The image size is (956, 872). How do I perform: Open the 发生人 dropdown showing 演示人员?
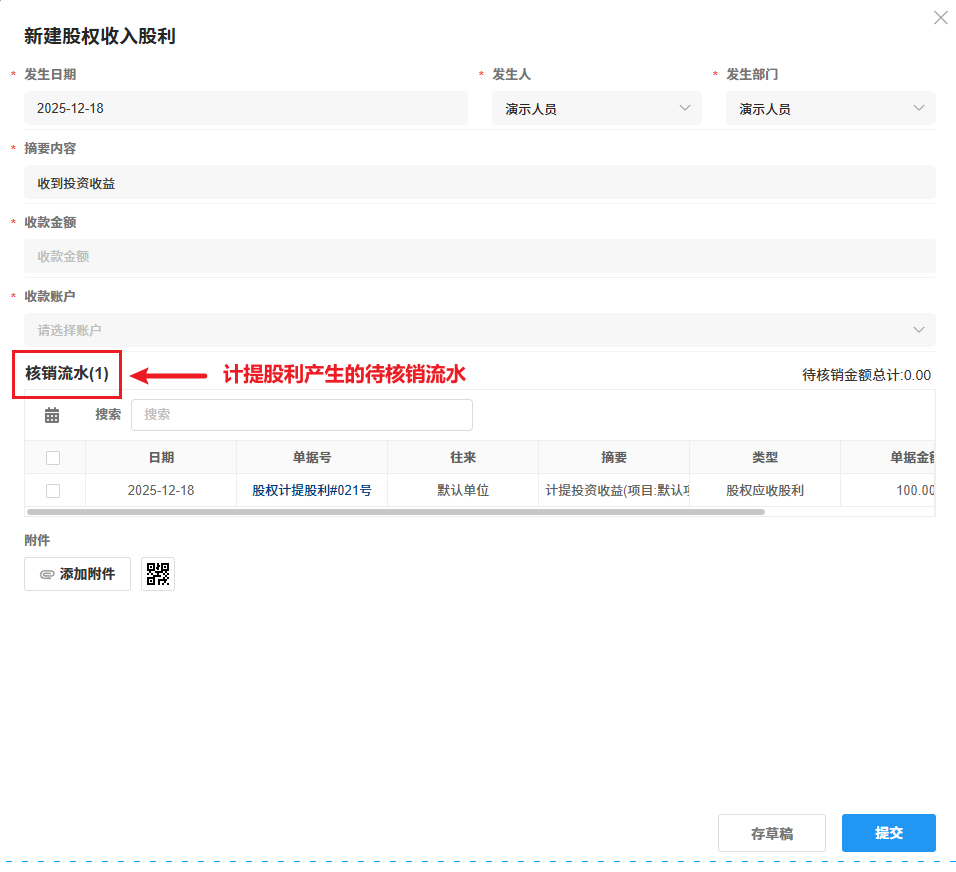[596, 108]
